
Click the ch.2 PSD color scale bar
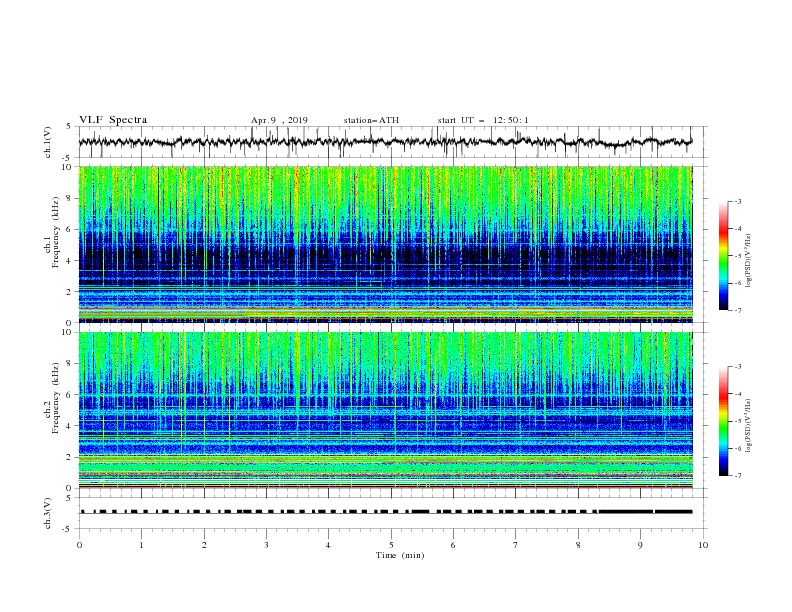coord(724,421)
